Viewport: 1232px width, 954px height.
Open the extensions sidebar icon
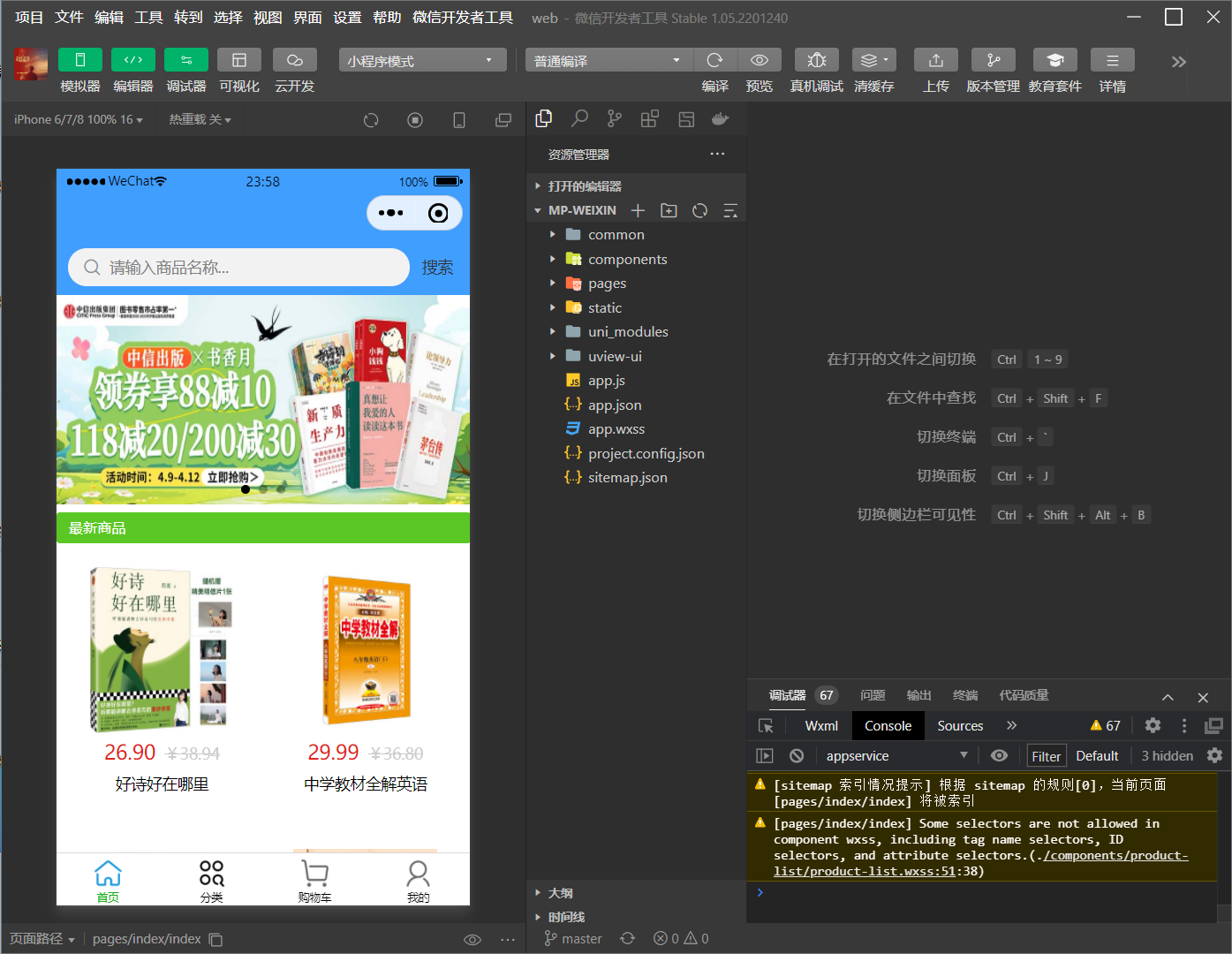[650, 118]
